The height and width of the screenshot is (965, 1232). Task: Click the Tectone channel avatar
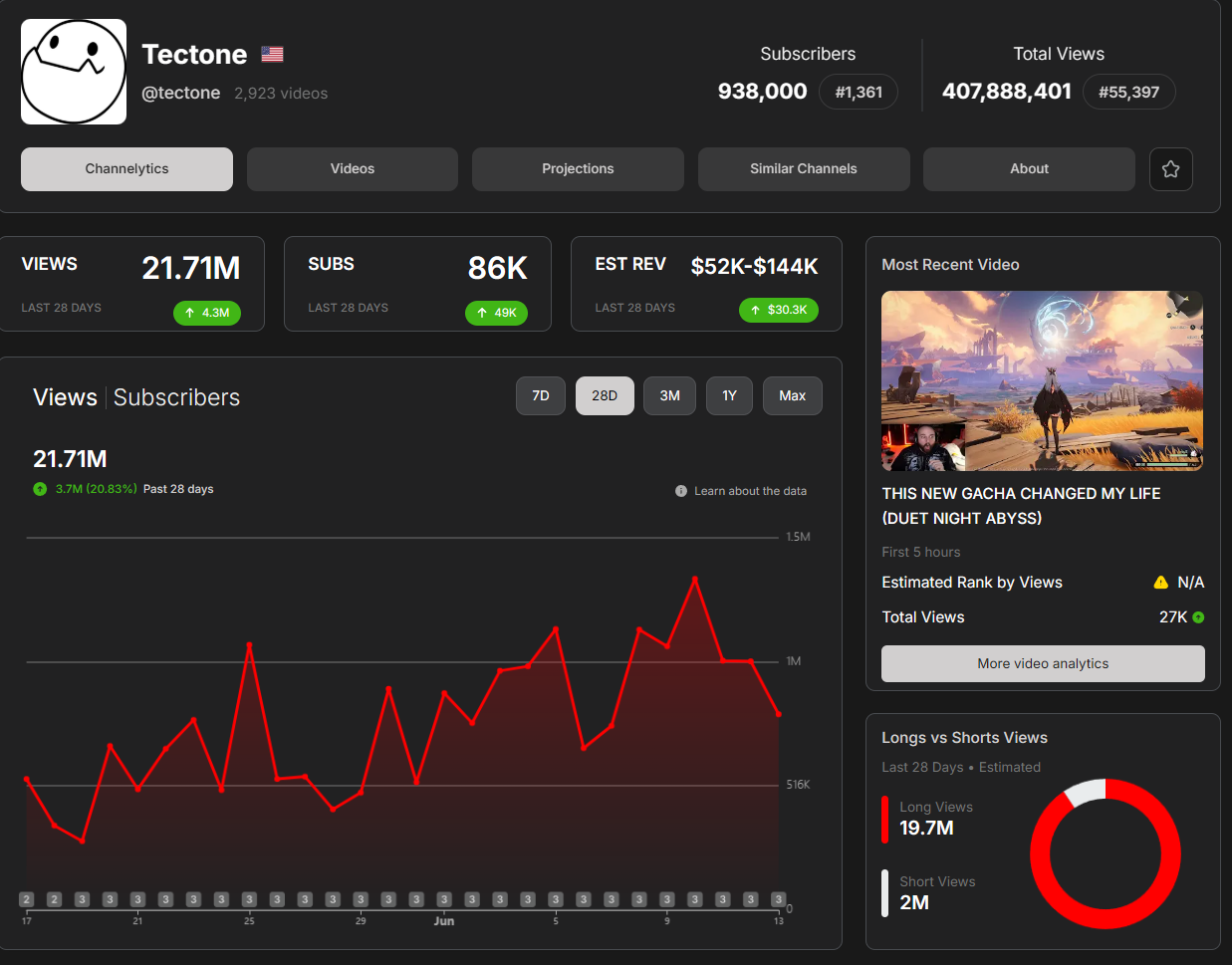pyautogui.click(x=74, y=72)
